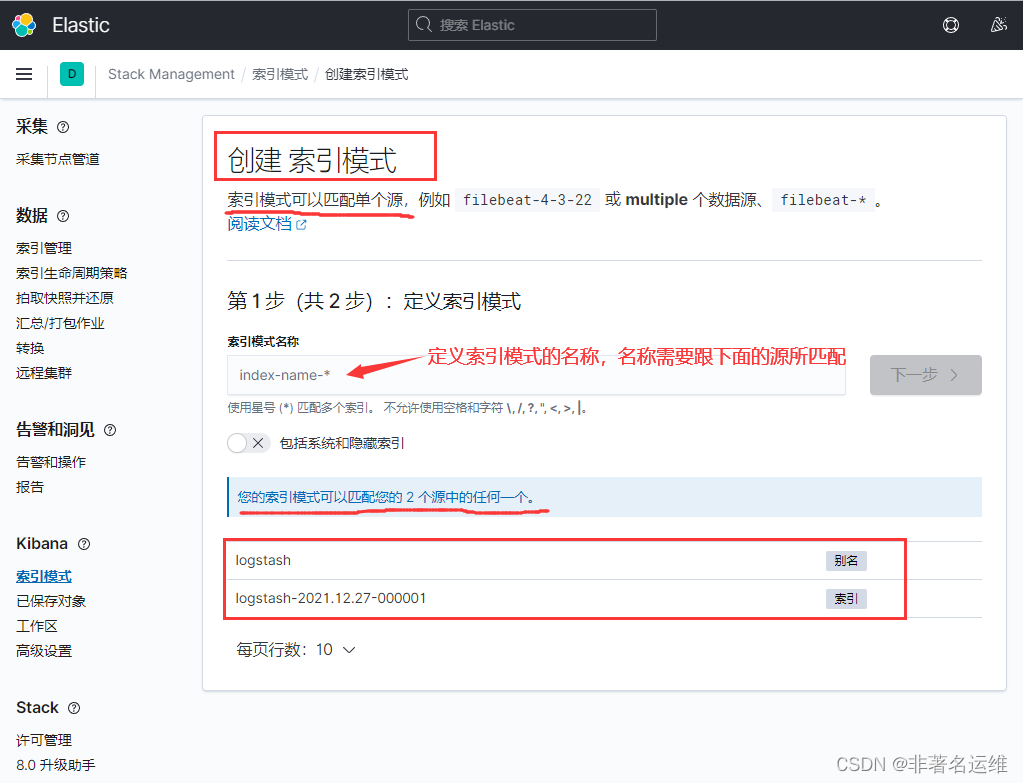
Task: Open 阅读文档 documentation link
Action: [260, 224]
